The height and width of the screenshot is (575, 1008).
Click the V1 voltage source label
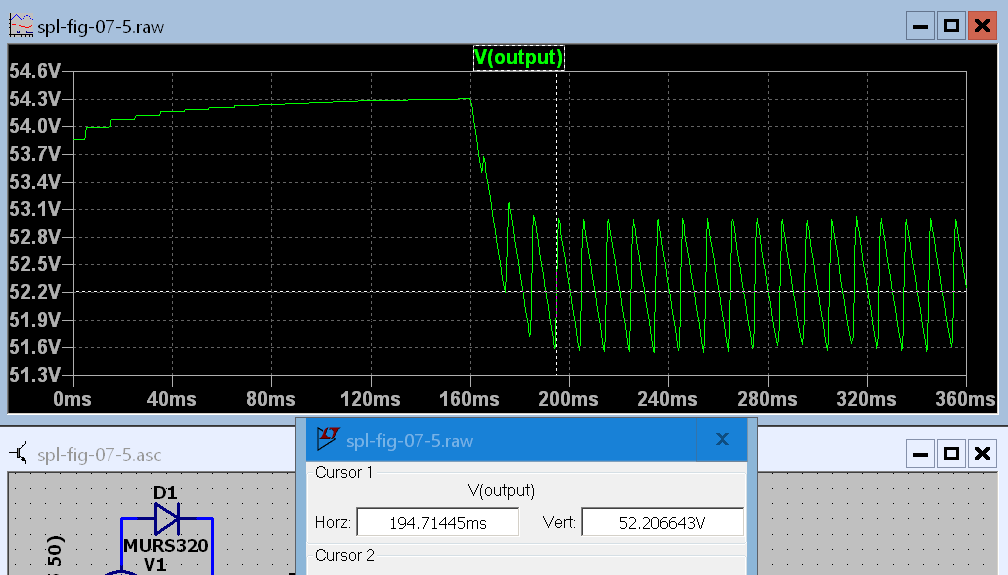coord(154,564)
